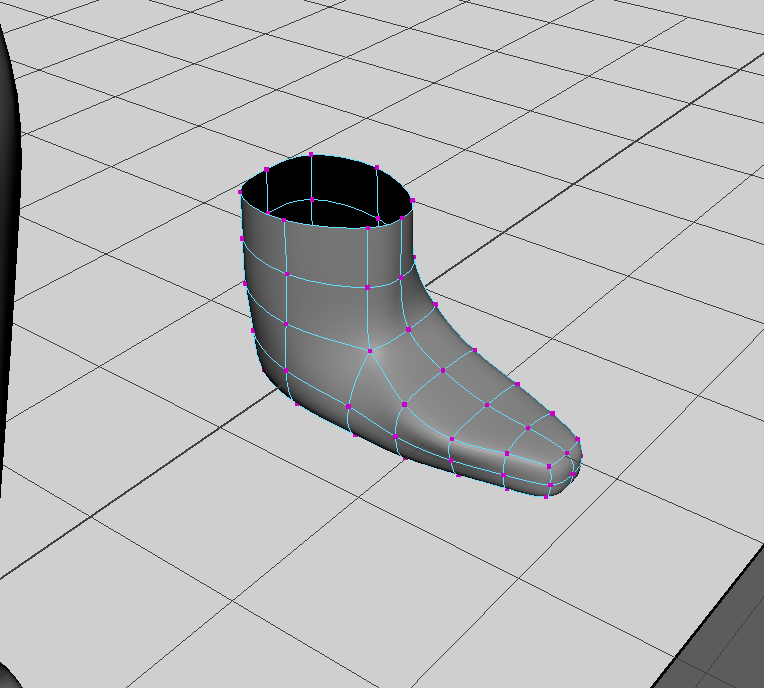Select the five-edge pole vertex on boot ankle
Image resolution: width=764 pixels, height=688 pixels.
370,351
